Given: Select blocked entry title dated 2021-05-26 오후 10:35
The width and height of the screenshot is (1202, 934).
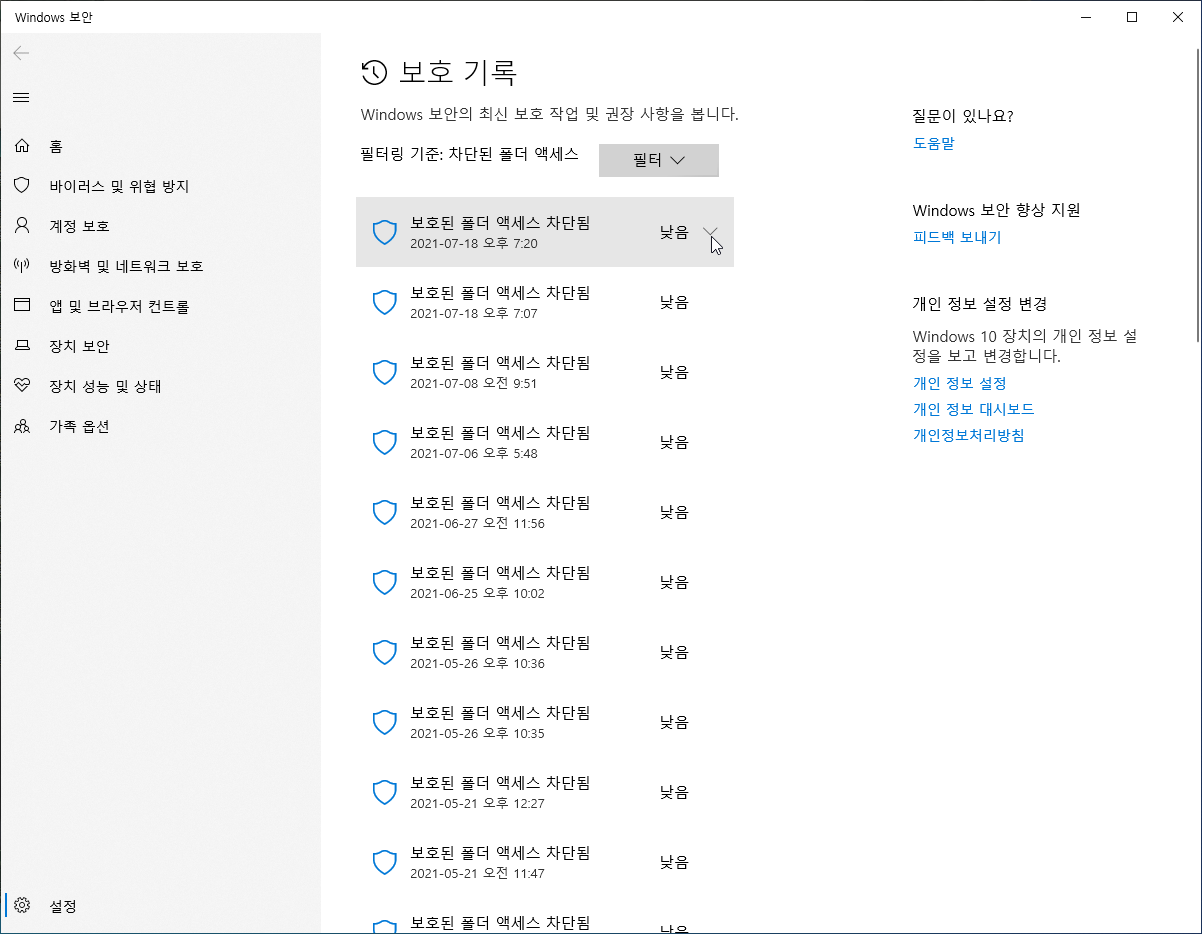Looking at the screenshot, I should click(x=500, y=713).
